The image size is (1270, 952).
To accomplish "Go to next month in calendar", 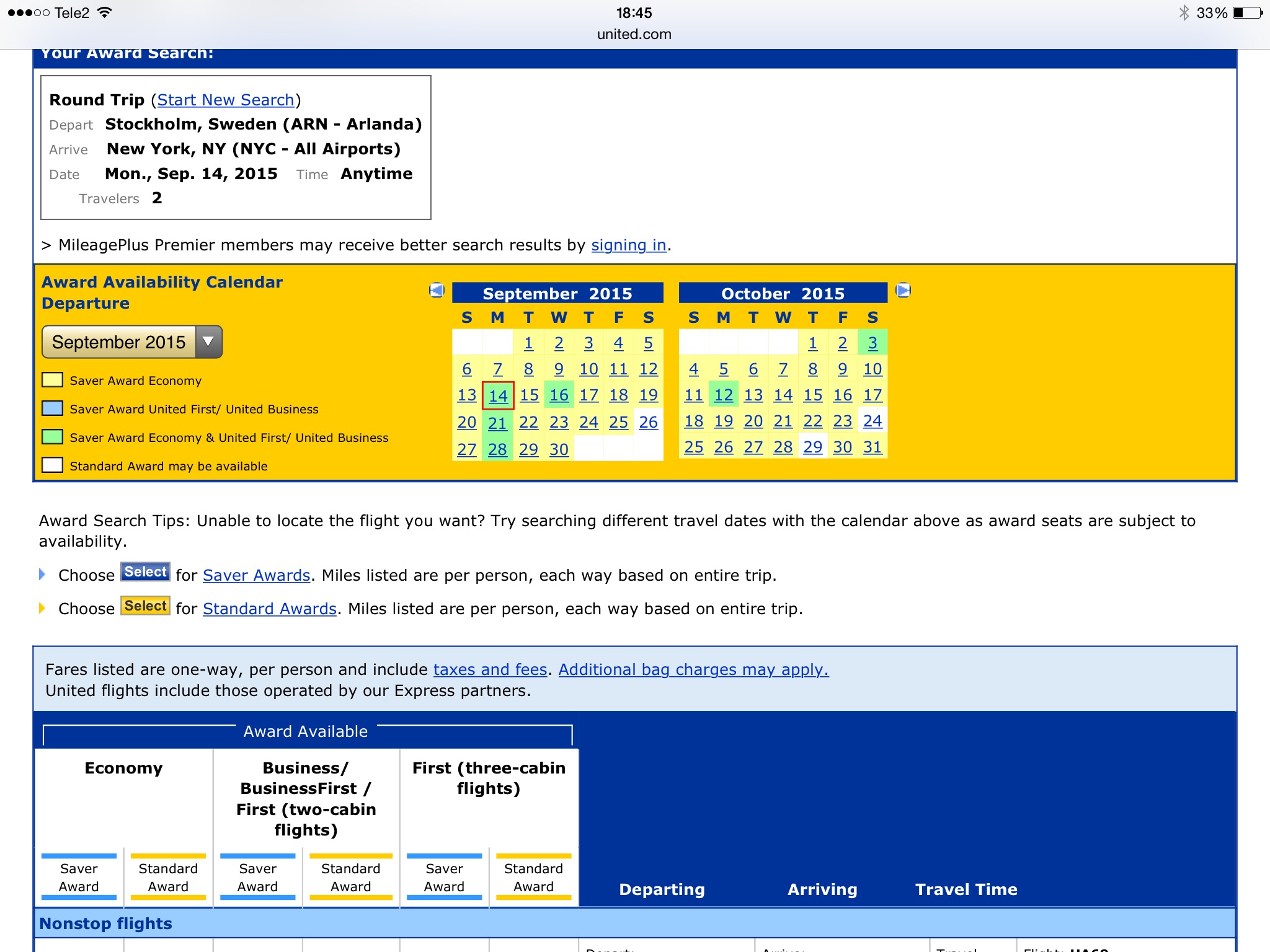I will click(904, 290).
